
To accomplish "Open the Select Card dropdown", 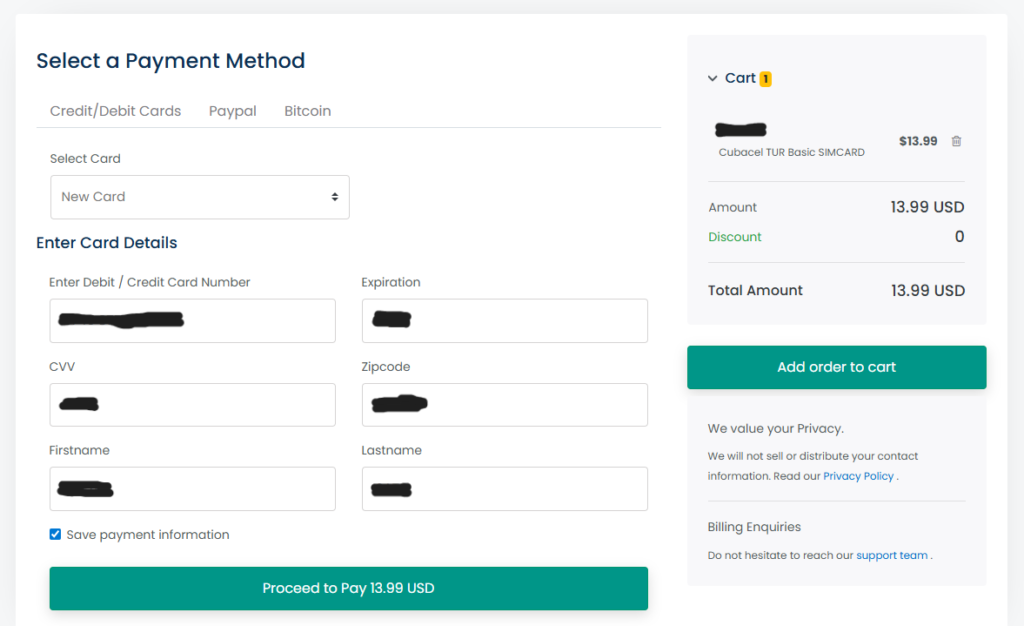I will [200, 197].
